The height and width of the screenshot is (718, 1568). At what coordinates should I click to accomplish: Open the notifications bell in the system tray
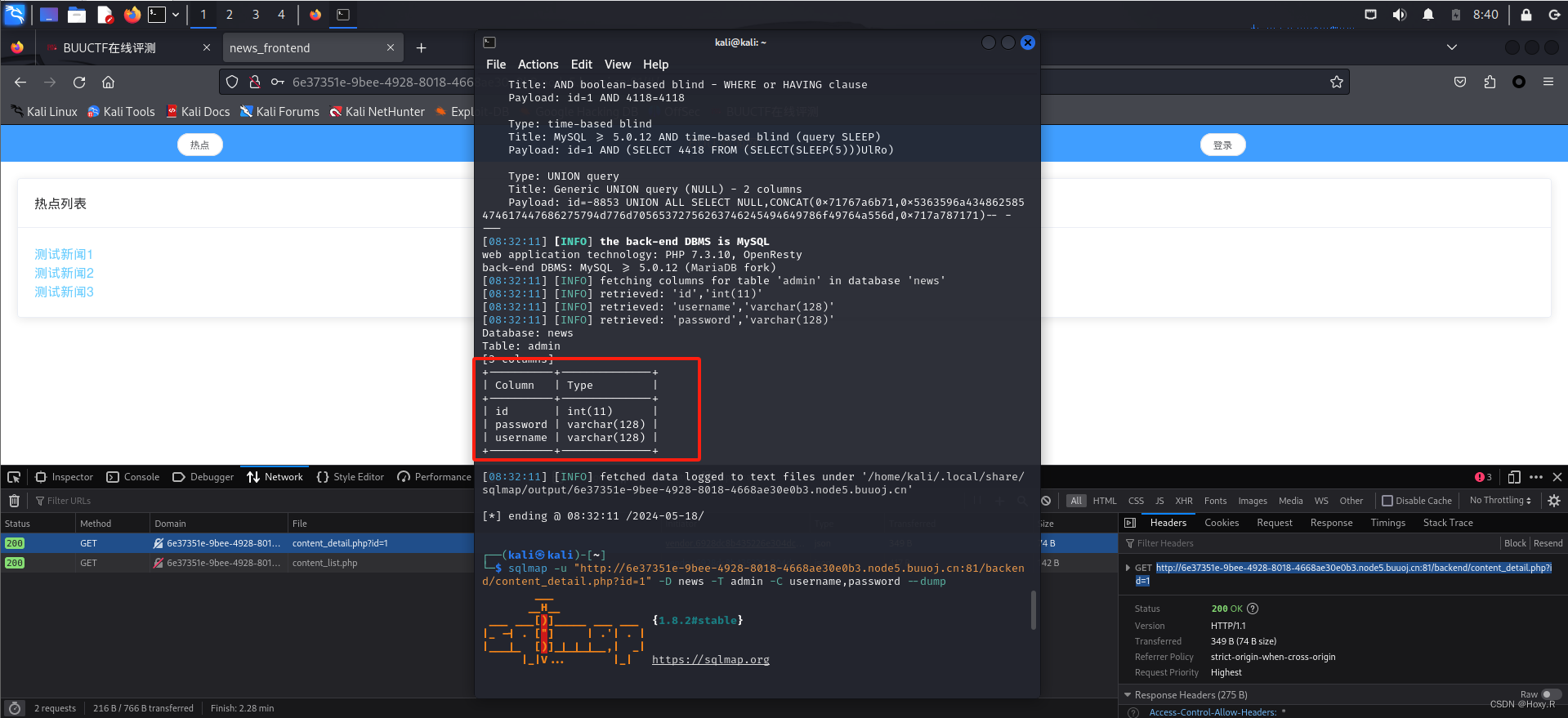pyautogui.click(x=1427, y=15)
